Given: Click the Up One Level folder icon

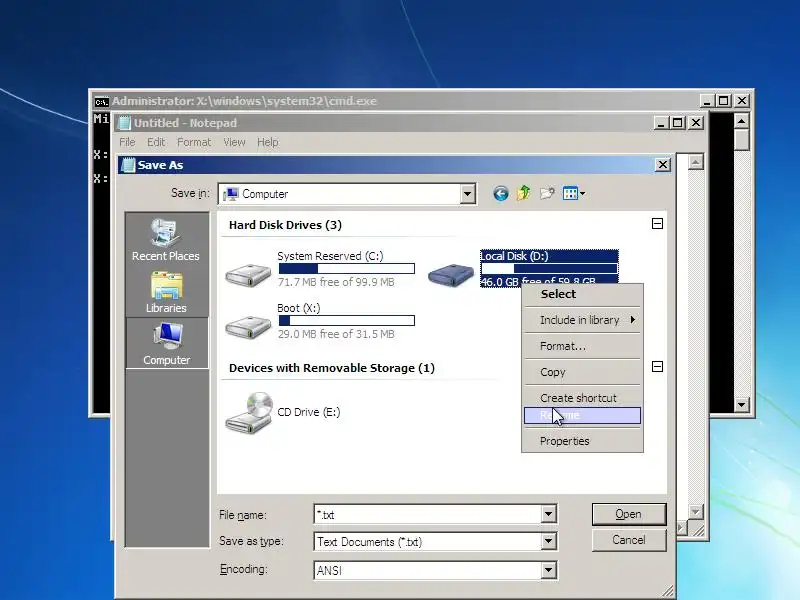Looking at the screenshot, I should (523, 193).
